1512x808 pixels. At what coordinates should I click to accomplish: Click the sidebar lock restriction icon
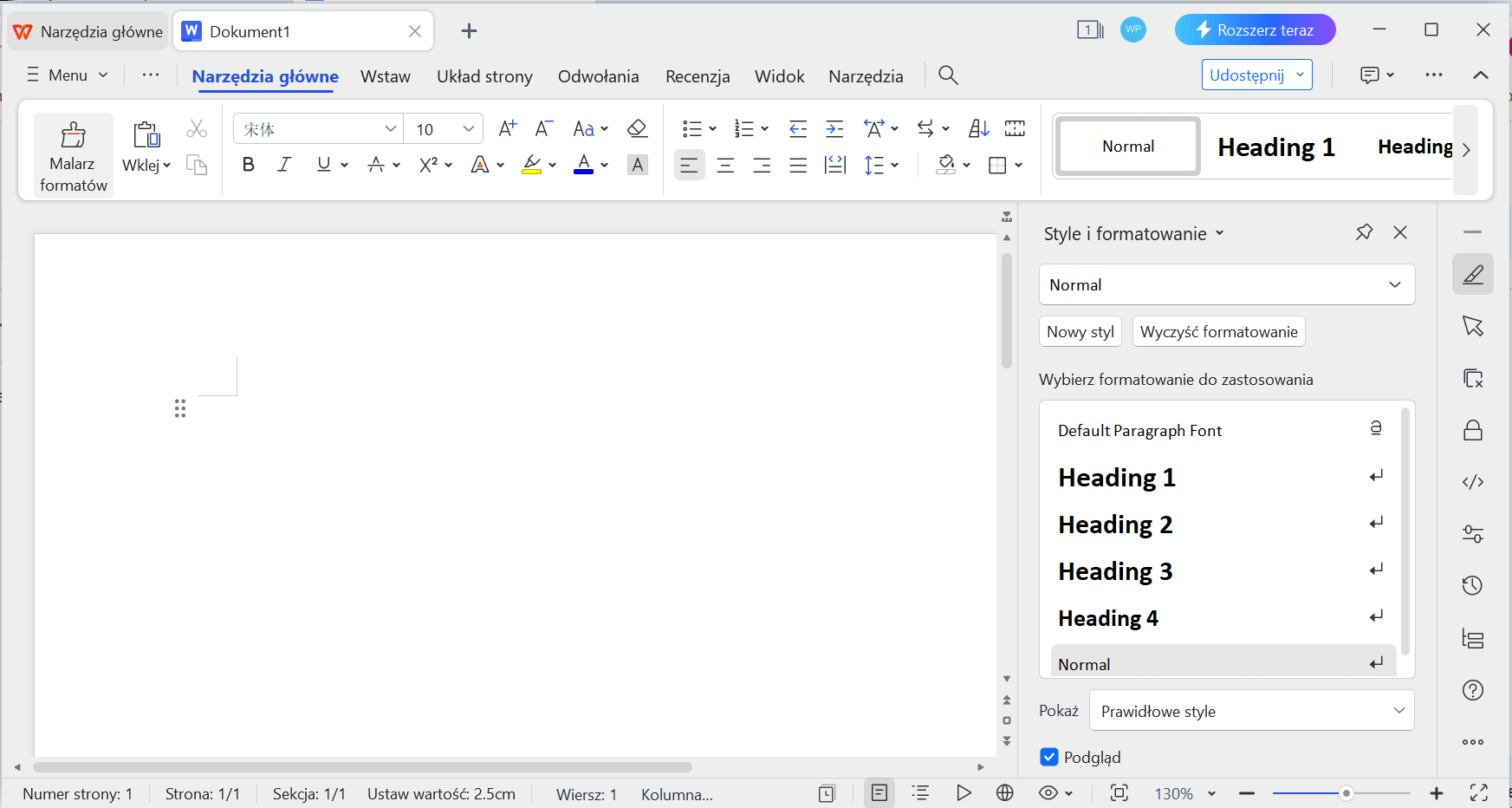(1473, 430)
